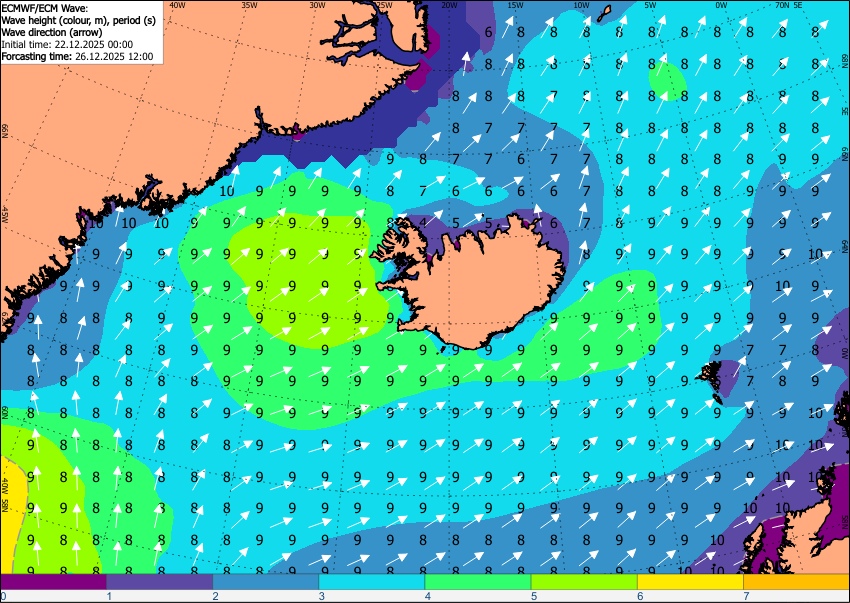Click the lime 5–6 m legend swatch
850x603 pixels.
click(584, 582)
